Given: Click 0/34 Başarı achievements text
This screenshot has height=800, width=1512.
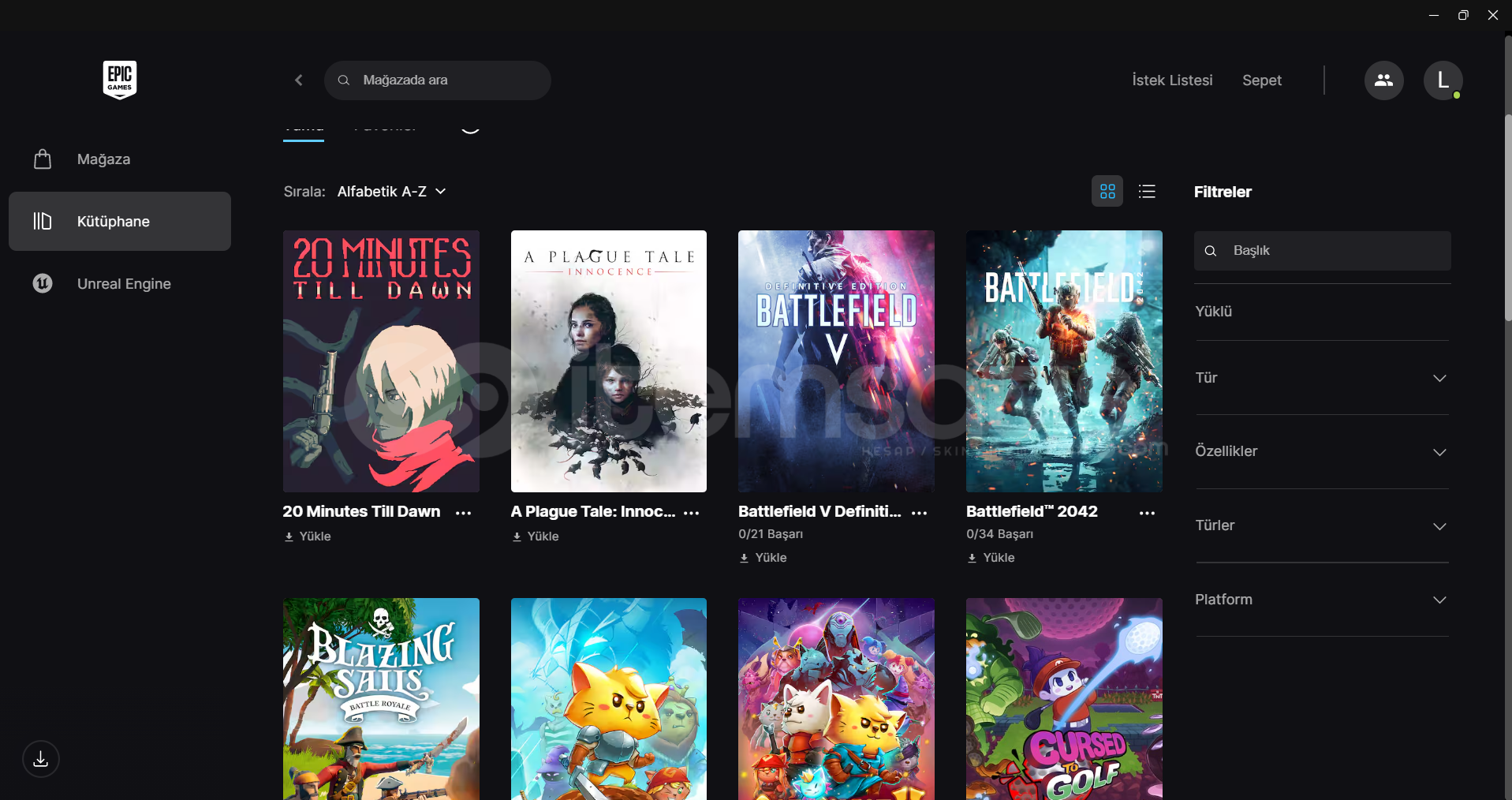Looking at the screenshot, I should click(x=999, y=534).
